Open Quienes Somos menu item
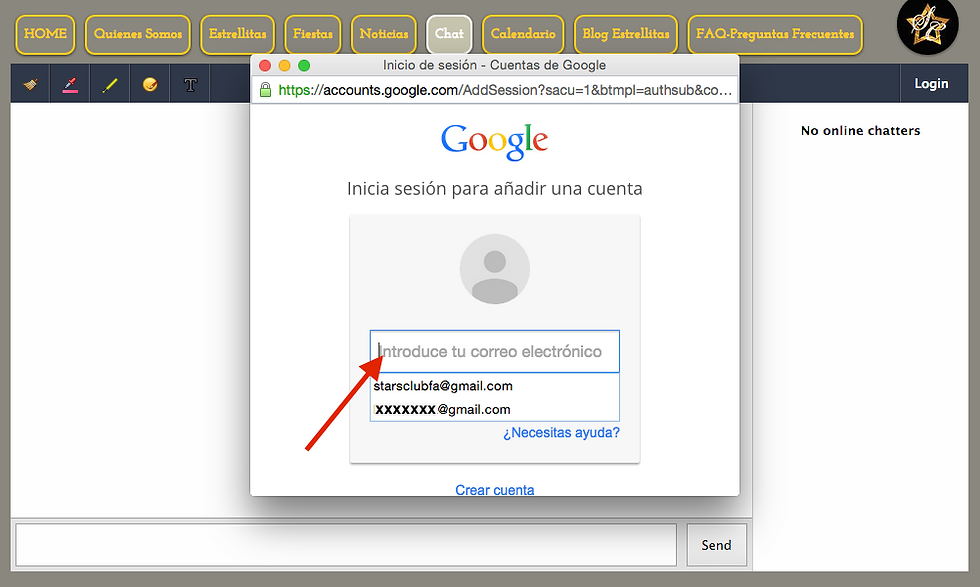Image resolution: width=980 pixels, height=587 pixels. [138, 34]
